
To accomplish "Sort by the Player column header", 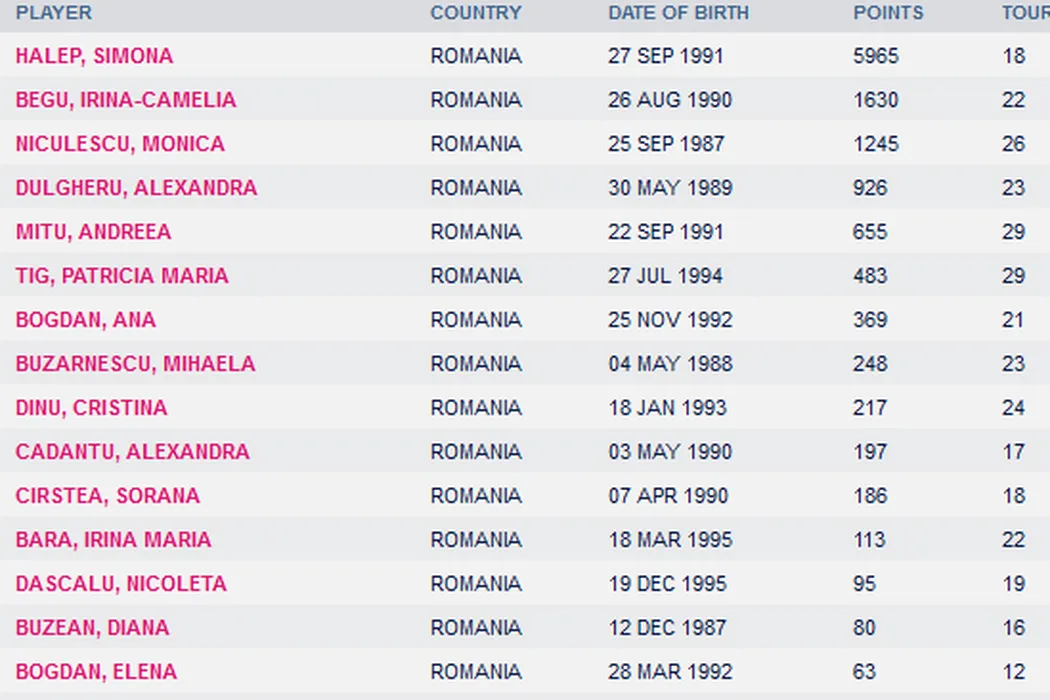I will pos(53,13).
